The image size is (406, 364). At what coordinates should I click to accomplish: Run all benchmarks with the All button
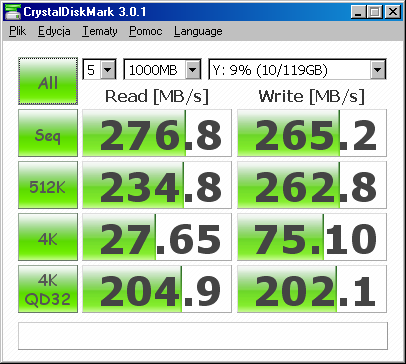tap(48, 81)
